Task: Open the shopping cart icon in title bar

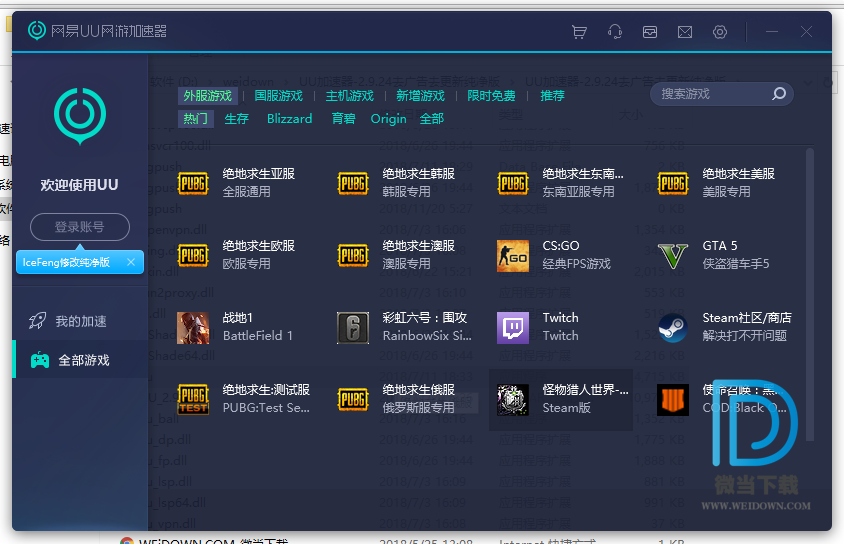Action: pos(579,32)
